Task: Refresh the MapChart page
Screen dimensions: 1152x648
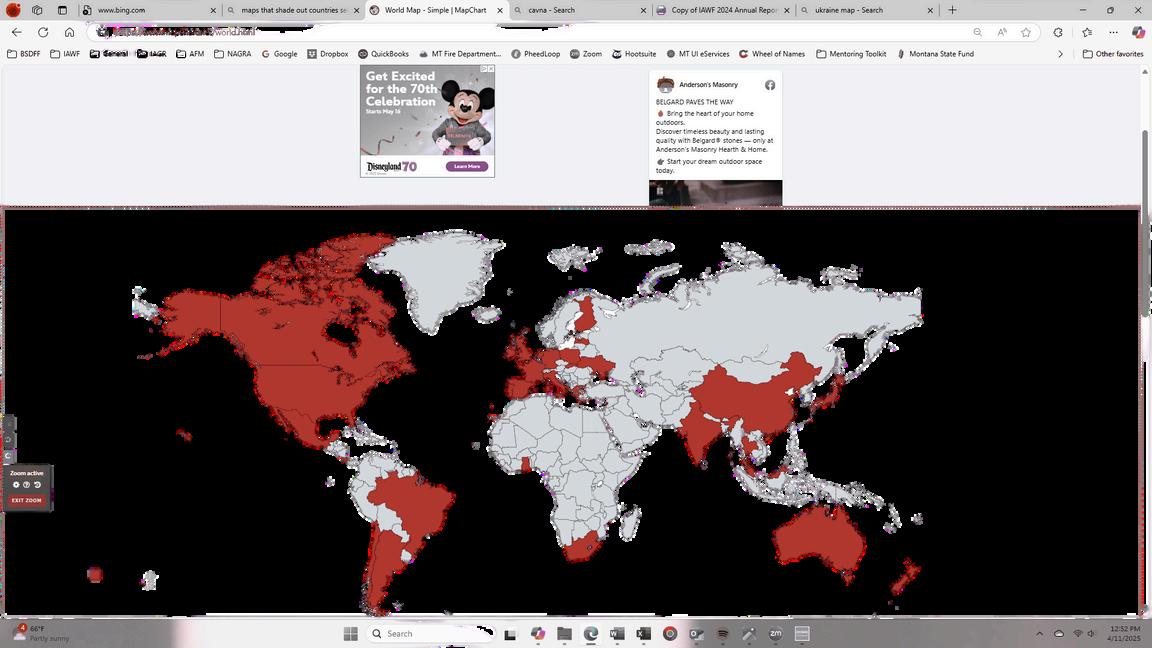Action: coord(43,32)
